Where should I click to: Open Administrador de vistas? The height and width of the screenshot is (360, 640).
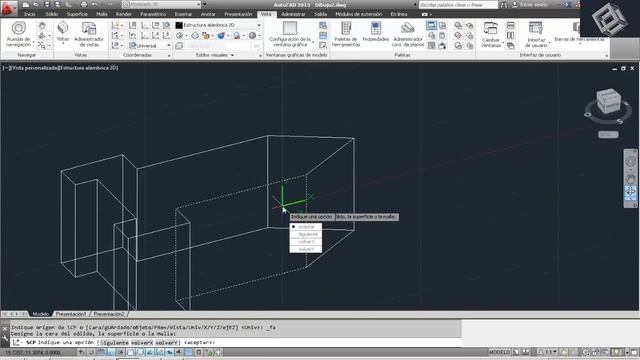(x=89, y=34)
